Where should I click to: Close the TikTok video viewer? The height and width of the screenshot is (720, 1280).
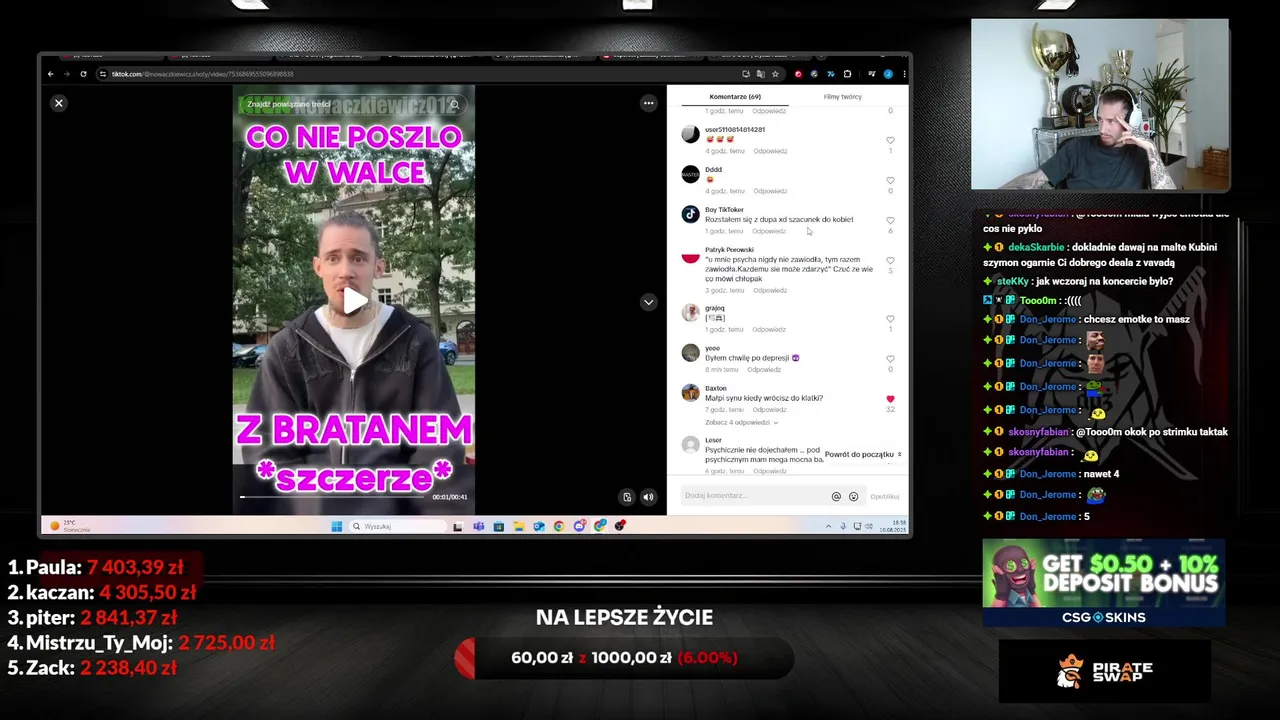click(59, 103)
